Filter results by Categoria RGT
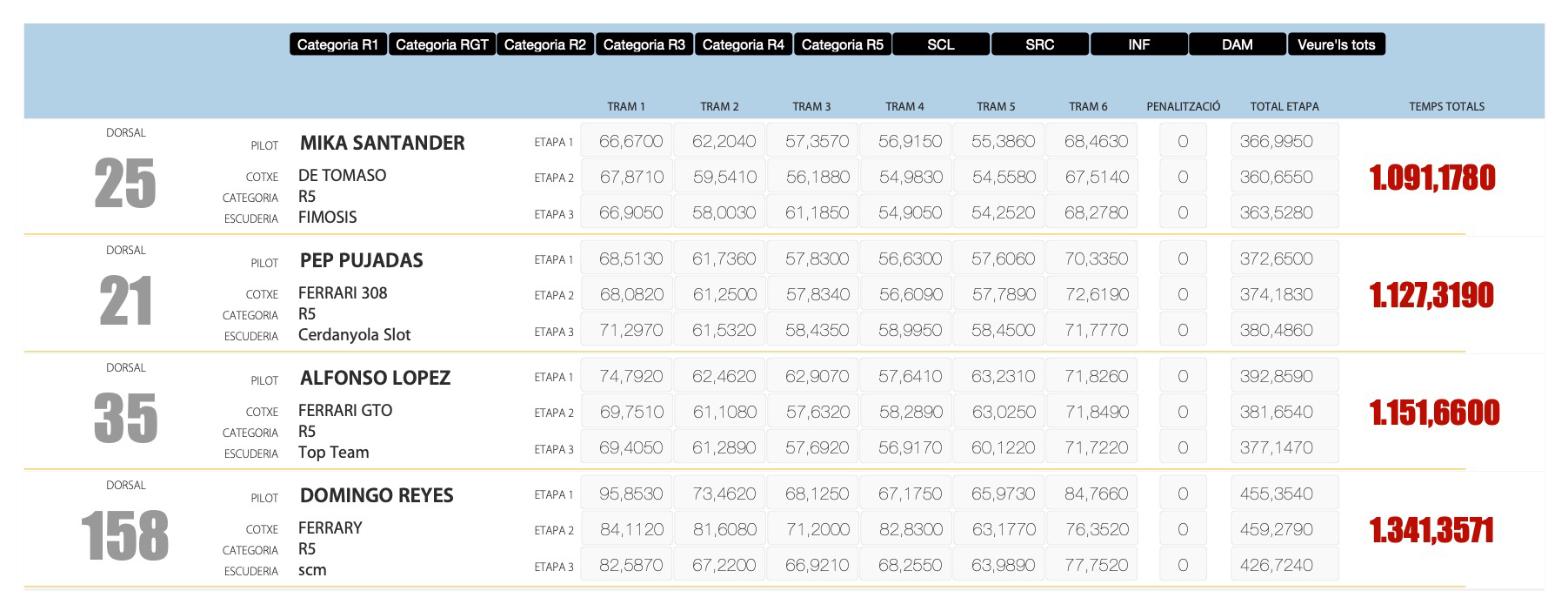Viewport: 1568px width, 591px height. point(442,44)
